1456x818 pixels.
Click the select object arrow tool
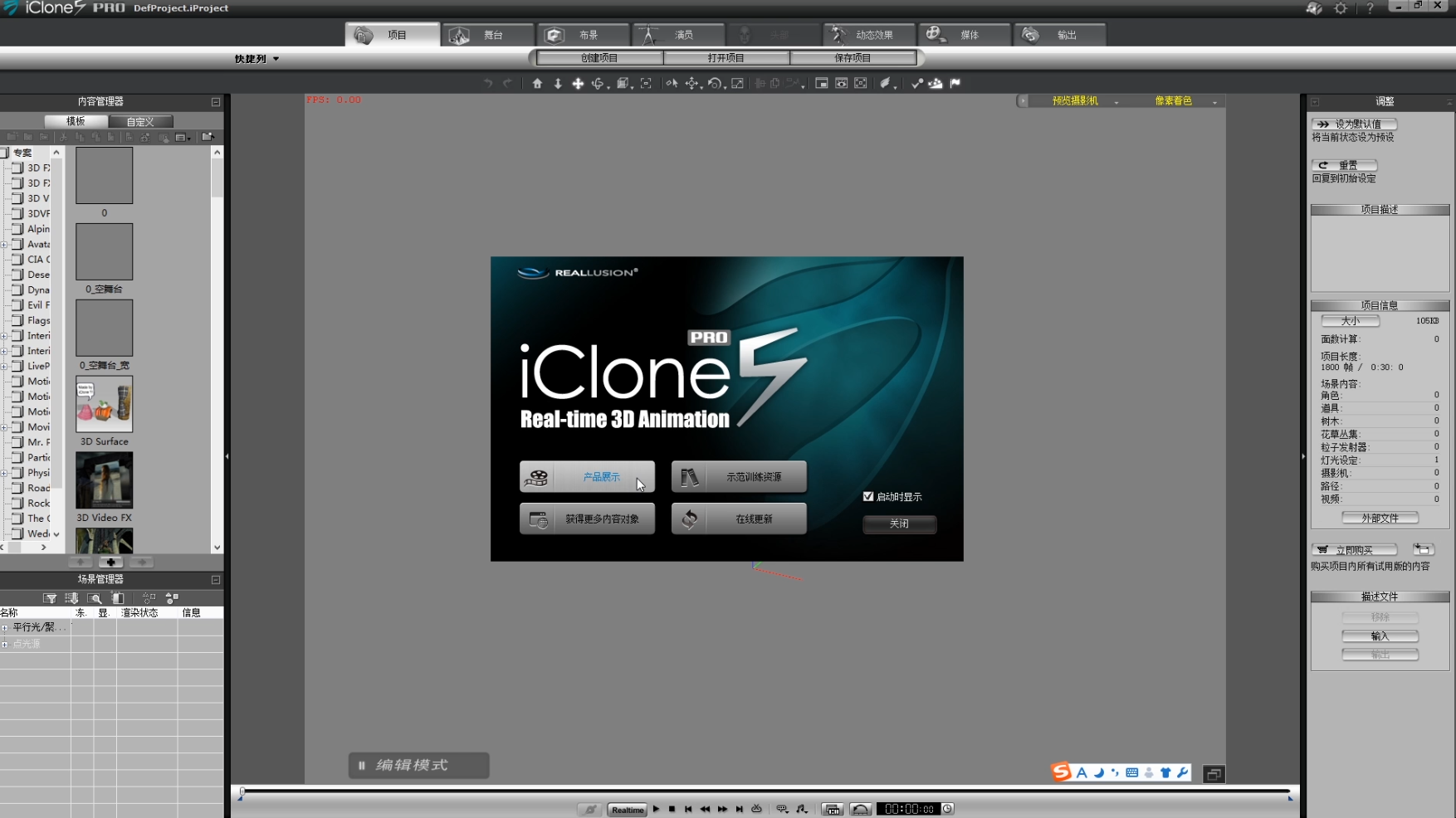pos(672,84)
